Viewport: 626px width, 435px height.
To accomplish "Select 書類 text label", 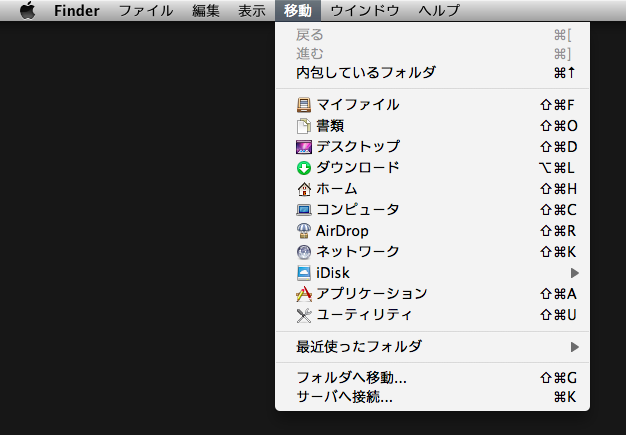I will 330,126.
